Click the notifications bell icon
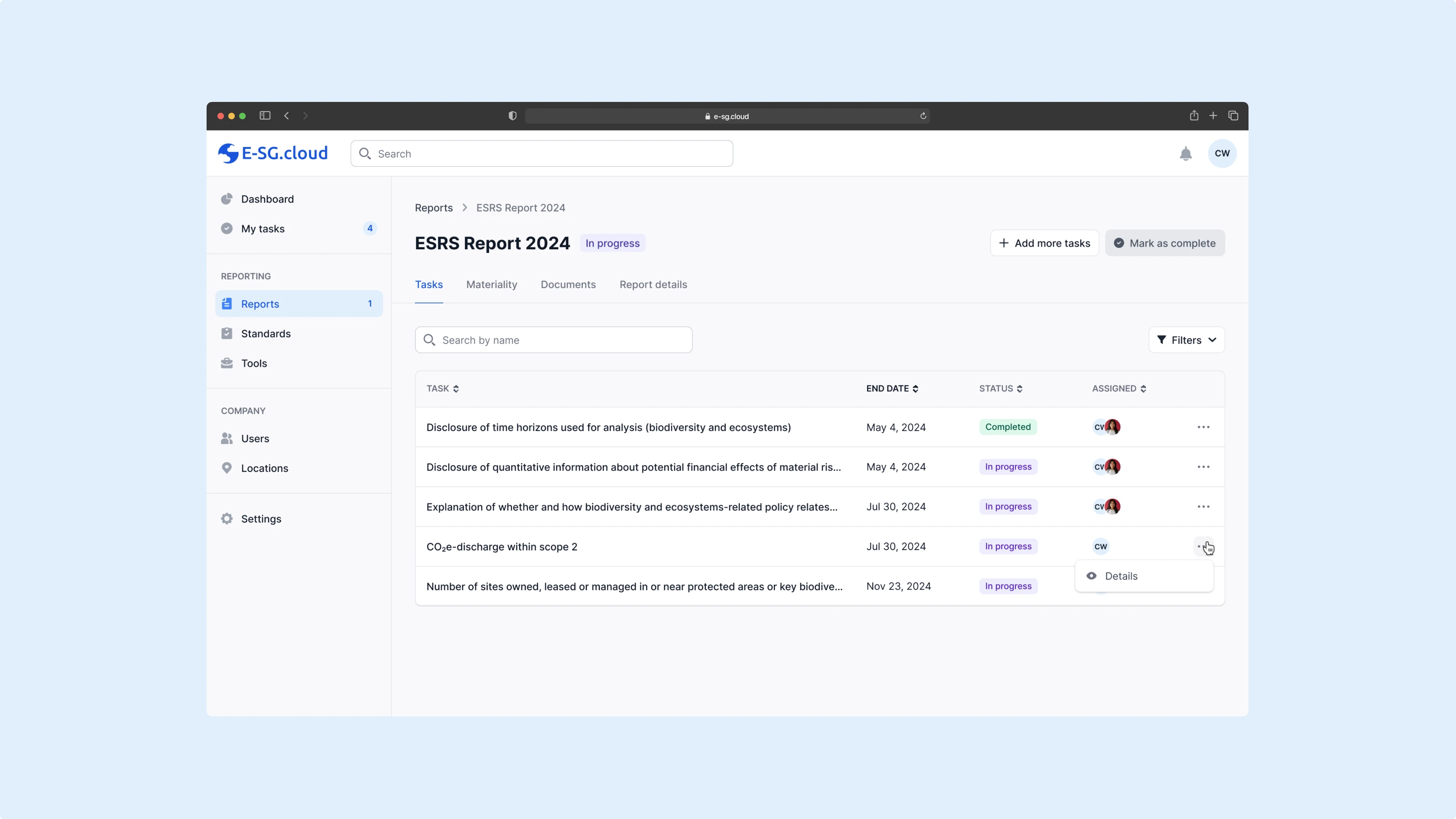 (x=1185, y=154)
